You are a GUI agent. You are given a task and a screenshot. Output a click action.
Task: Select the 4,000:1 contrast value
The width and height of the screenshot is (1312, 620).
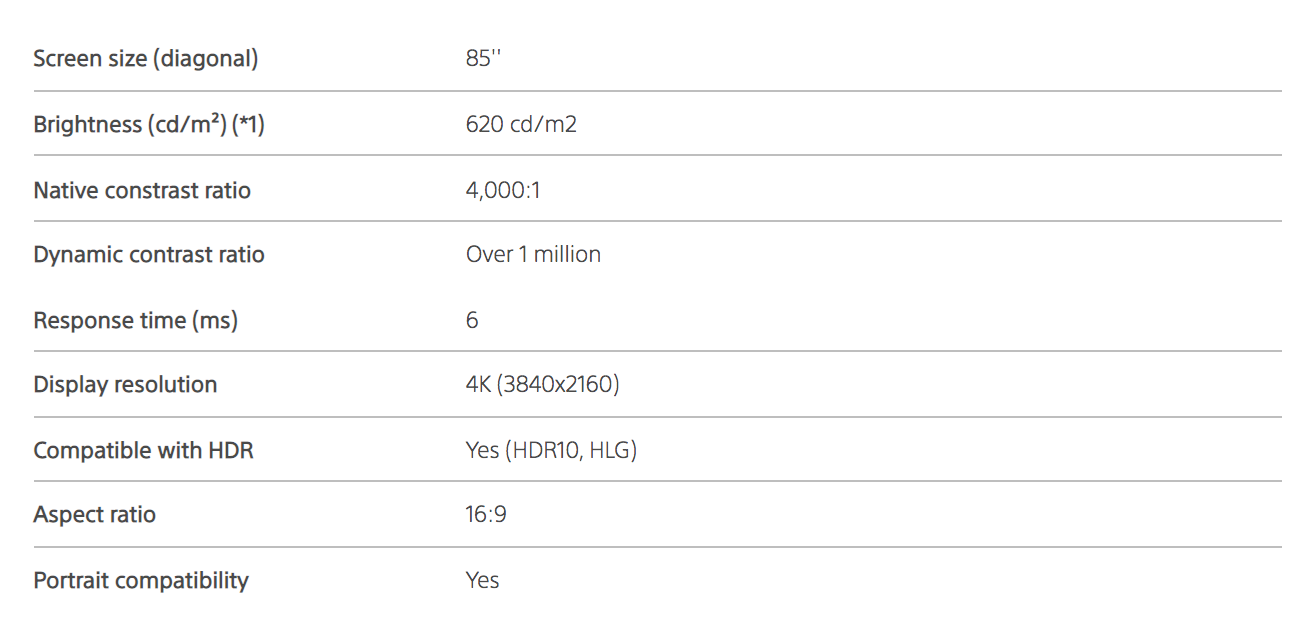[x=503, y=190]
